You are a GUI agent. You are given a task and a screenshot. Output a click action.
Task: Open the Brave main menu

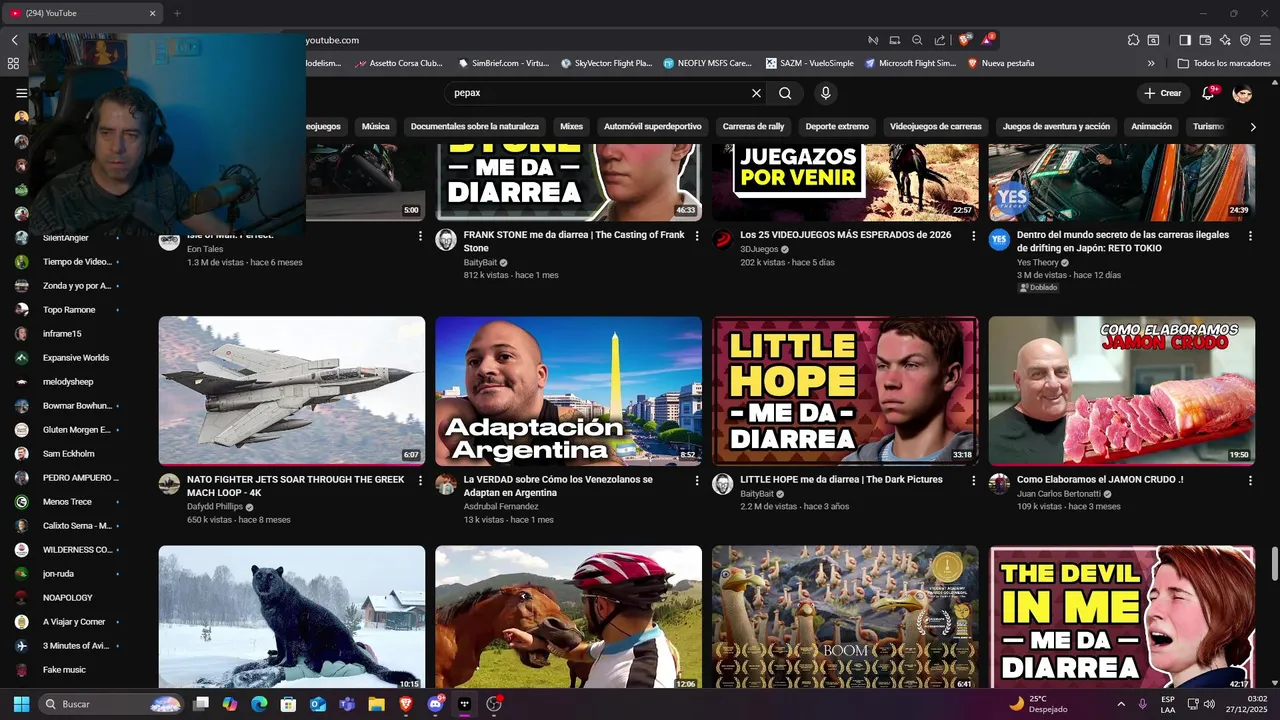(x=1266, y=40)
